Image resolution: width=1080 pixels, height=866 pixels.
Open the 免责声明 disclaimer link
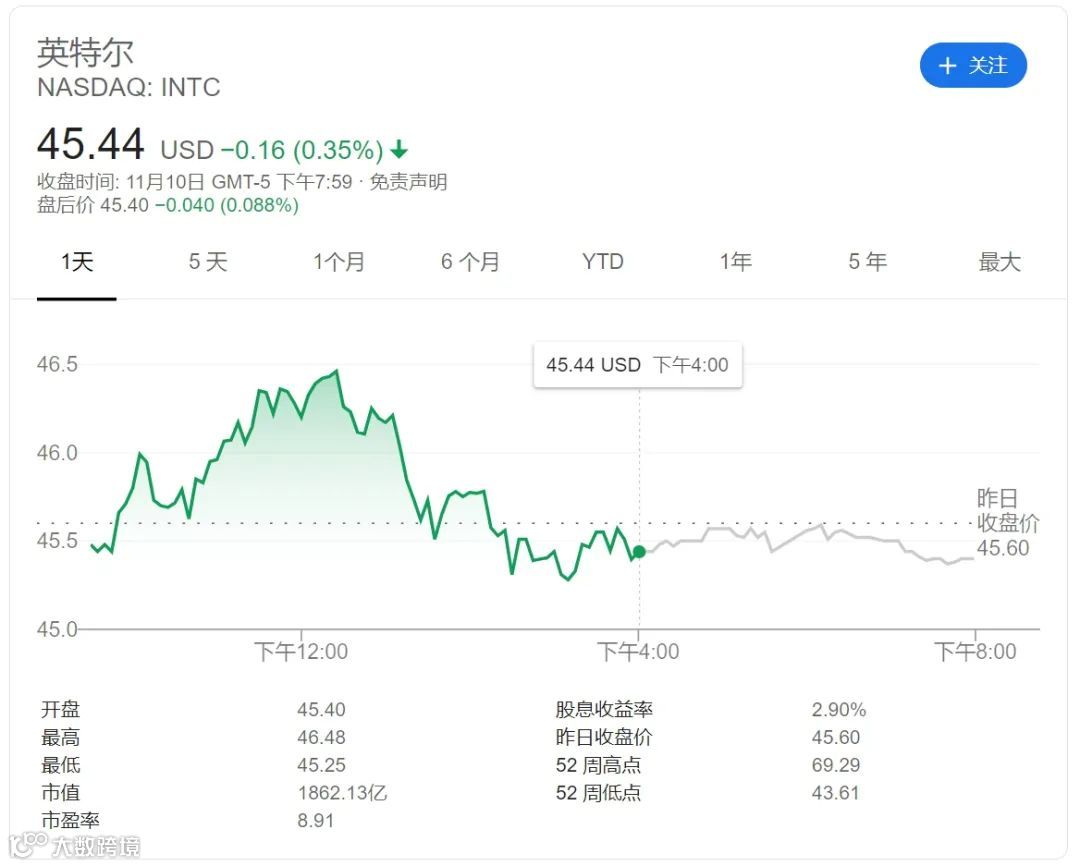pos(408,182)
